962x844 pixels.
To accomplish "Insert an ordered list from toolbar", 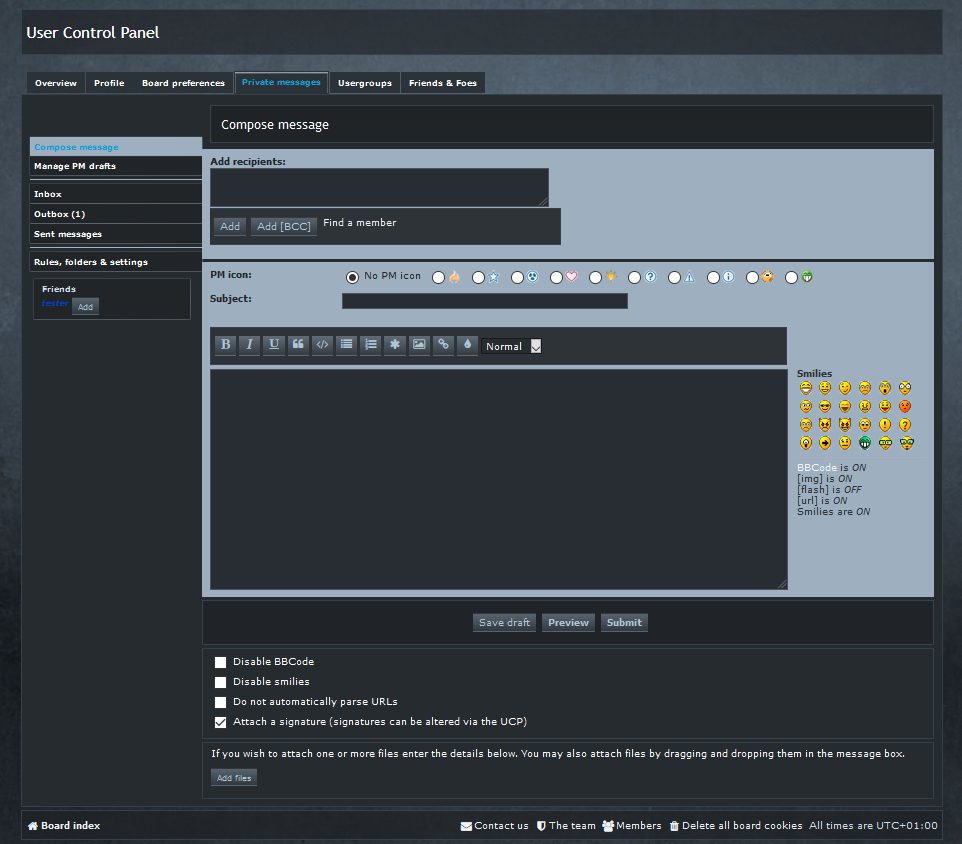I will (370, 345).
